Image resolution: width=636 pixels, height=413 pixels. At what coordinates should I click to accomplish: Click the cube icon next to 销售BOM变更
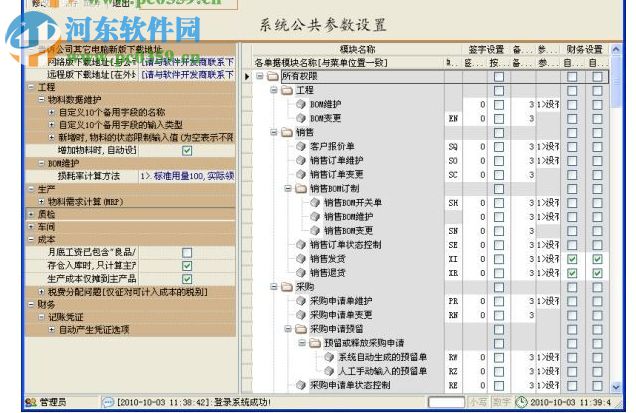tap(315, 231)
